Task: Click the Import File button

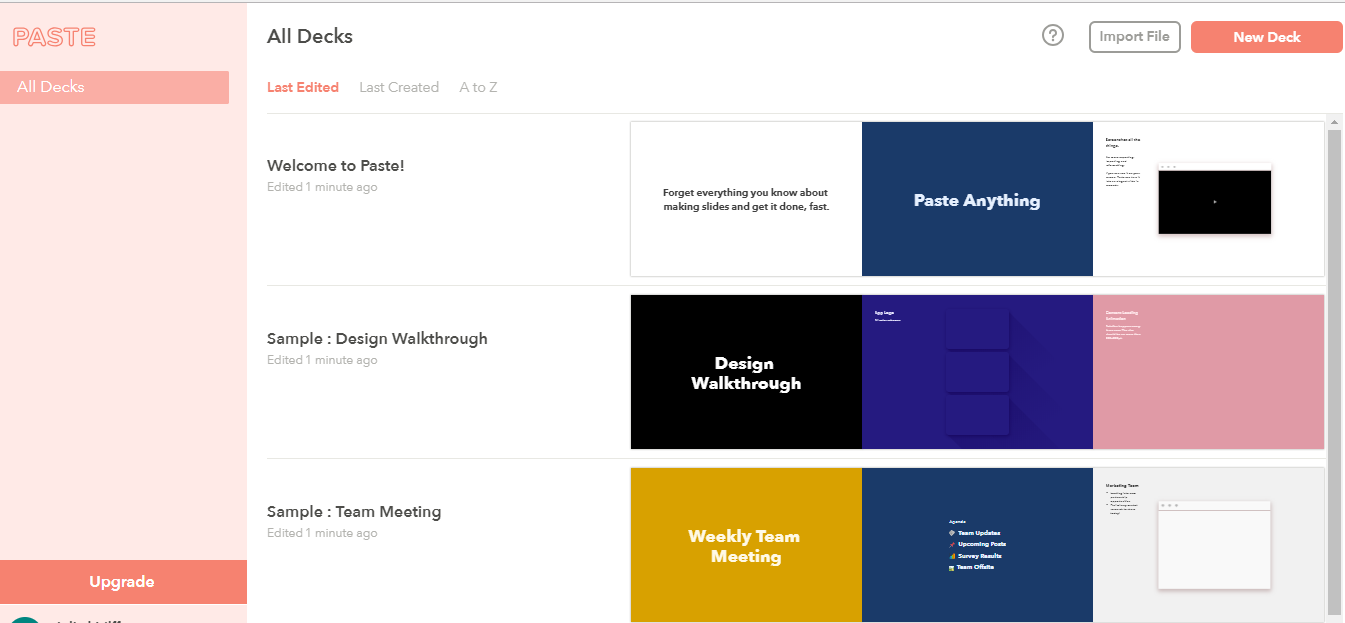Action: tap(1134, 37)
